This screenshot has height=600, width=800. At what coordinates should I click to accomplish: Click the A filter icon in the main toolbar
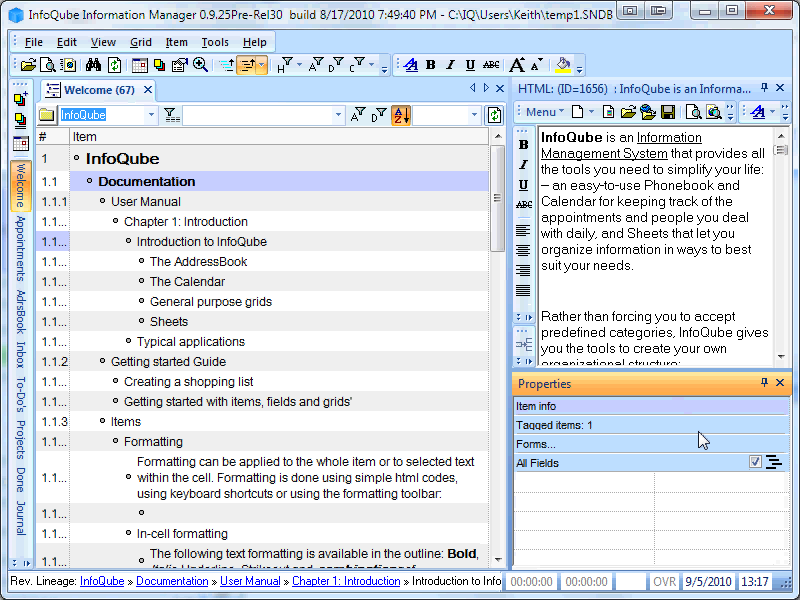point(316,65)
